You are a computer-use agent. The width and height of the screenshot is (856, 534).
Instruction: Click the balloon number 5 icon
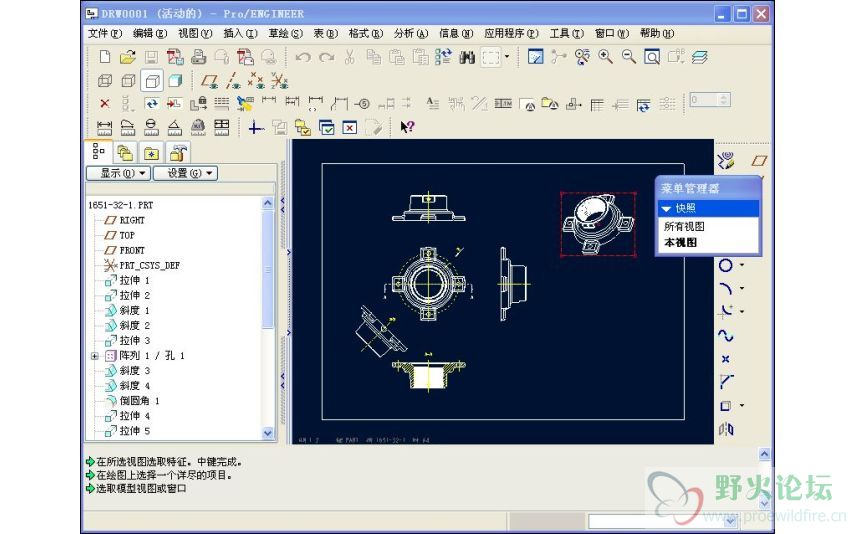tap(362, 103)
